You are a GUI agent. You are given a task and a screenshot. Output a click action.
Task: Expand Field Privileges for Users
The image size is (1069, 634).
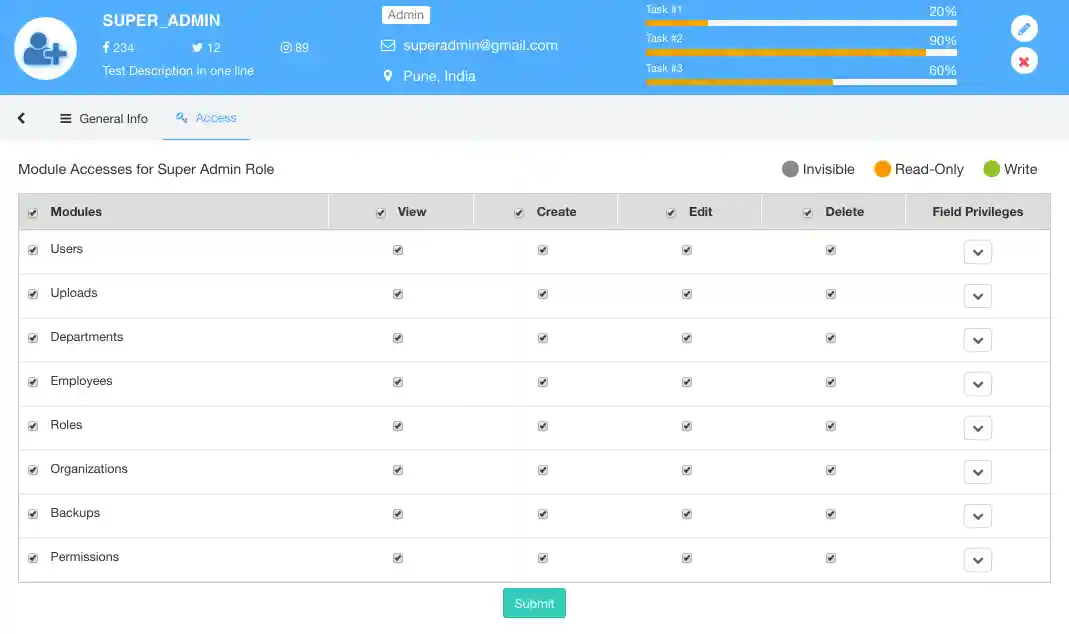(977, 252)
